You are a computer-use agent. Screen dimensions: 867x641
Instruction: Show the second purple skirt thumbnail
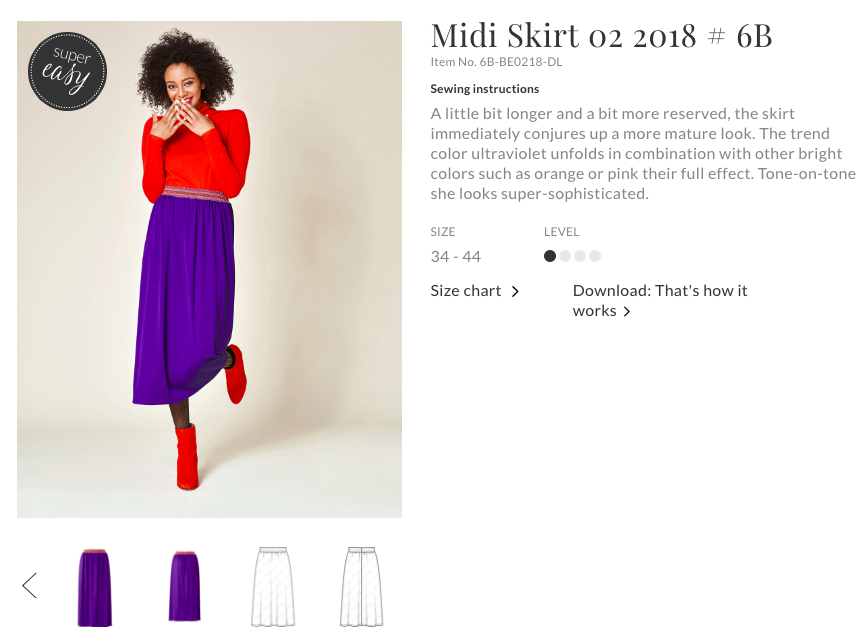pyautogui.click(x=183, y=586)
